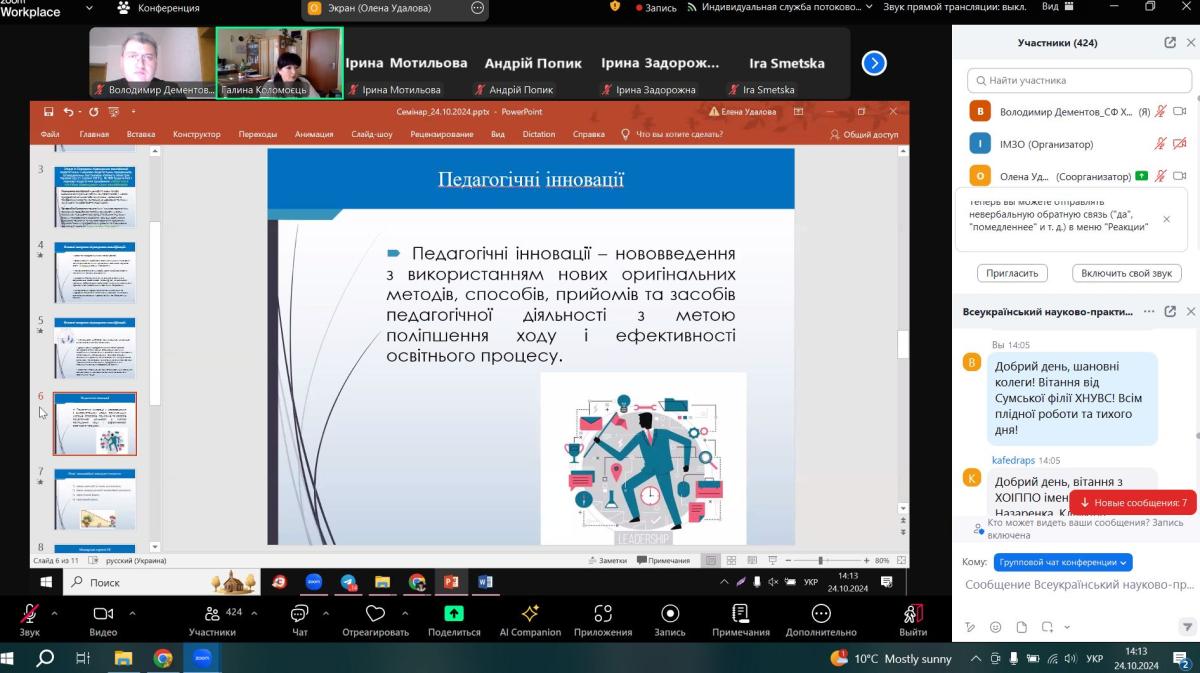
Task: Click the attach file icon in chat
Action: (1021, 627)
